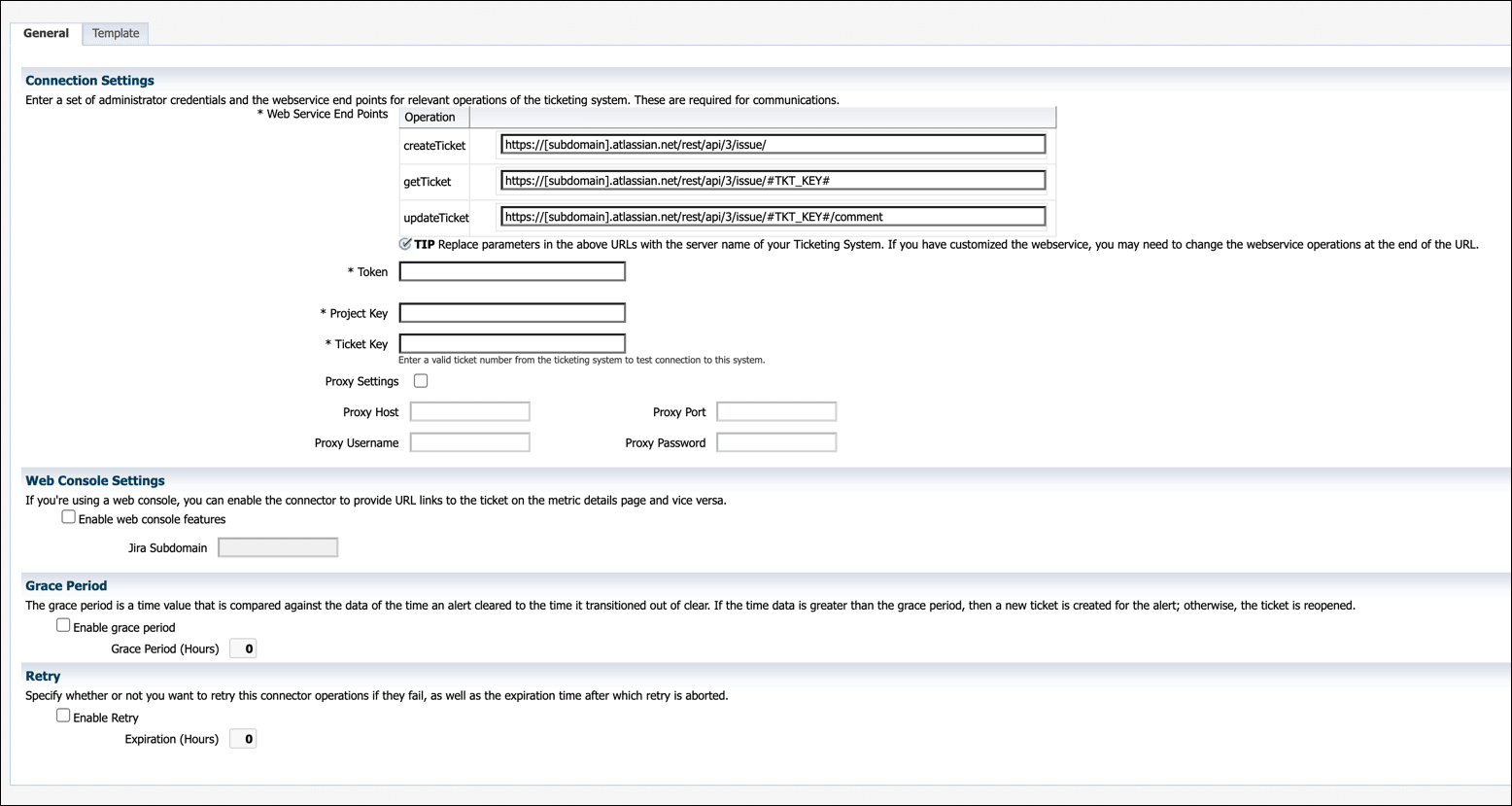Enable the grace period option
The image size is (1512, 806).
(x=63, y=624)
